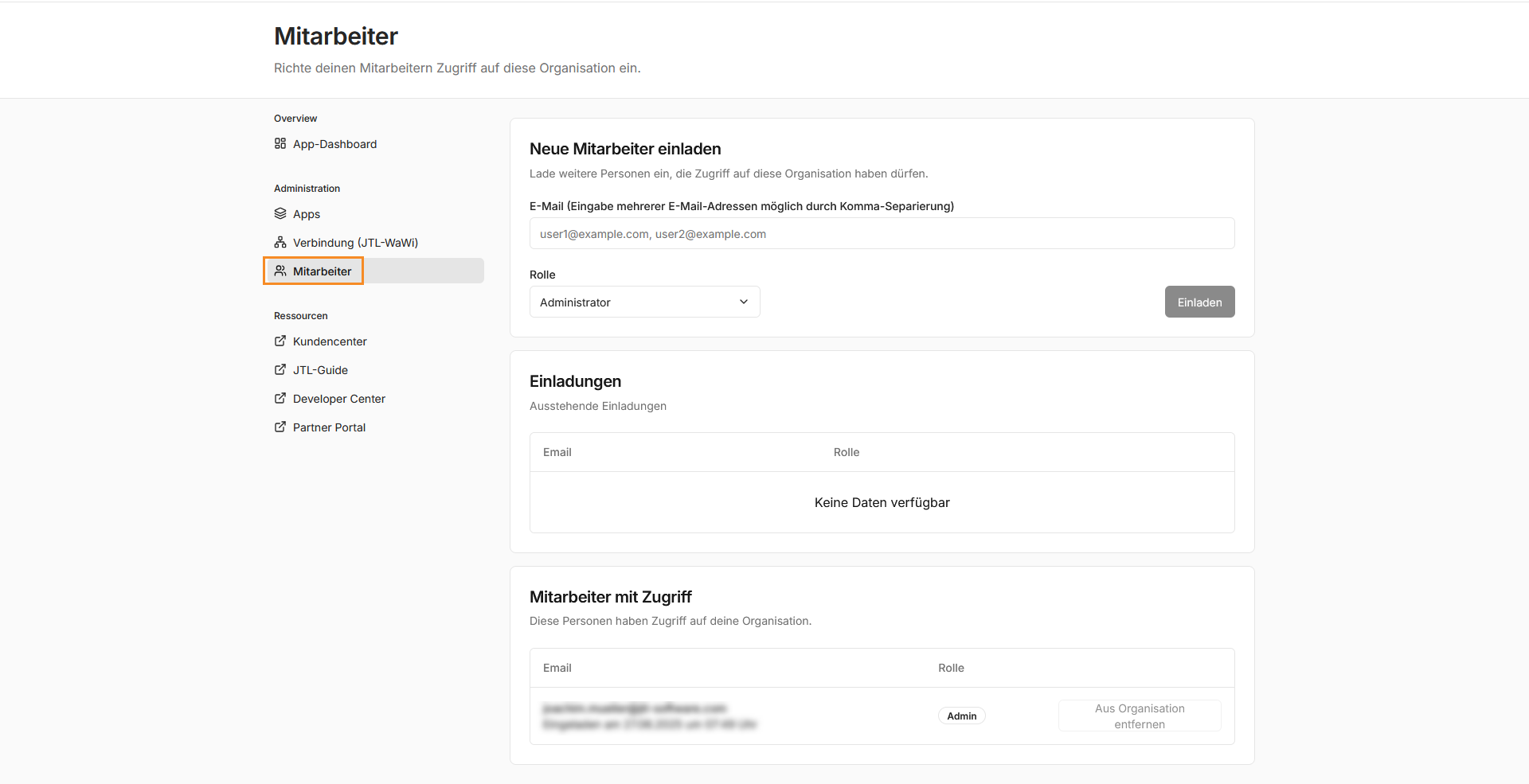Select Verbindung (JTL-WaWi) menu item

(355, 243)
